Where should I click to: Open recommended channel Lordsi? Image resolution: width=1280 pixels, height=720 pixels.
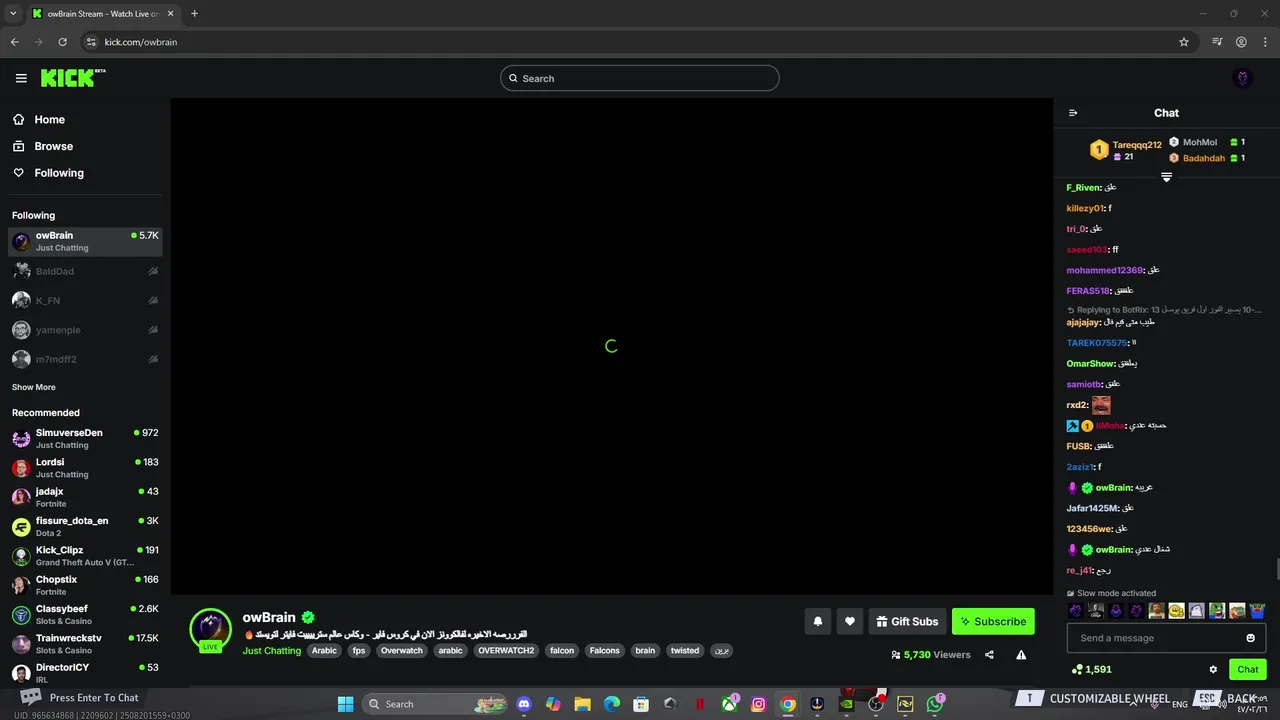point(85,467)
